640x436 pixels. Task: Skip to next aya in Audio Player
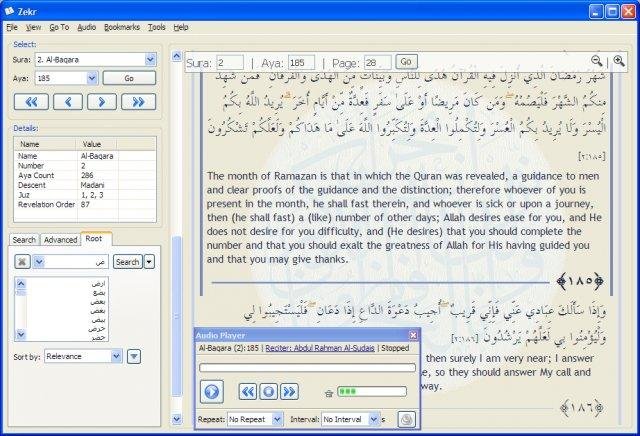pos(289,392)
